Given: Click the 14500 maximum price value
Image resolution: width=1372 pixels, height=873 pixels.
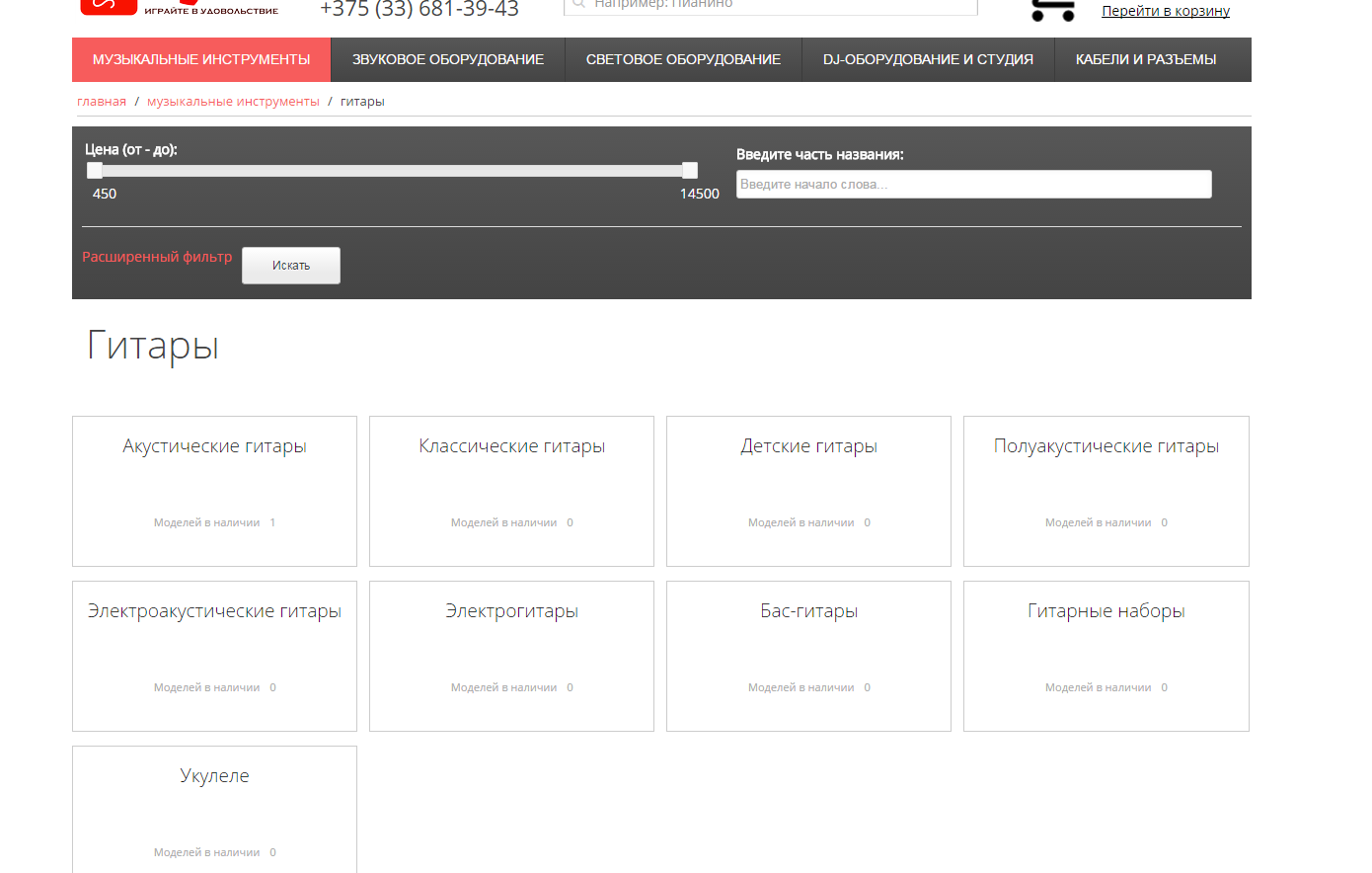Looking at the screenshot, I should 700,194.
